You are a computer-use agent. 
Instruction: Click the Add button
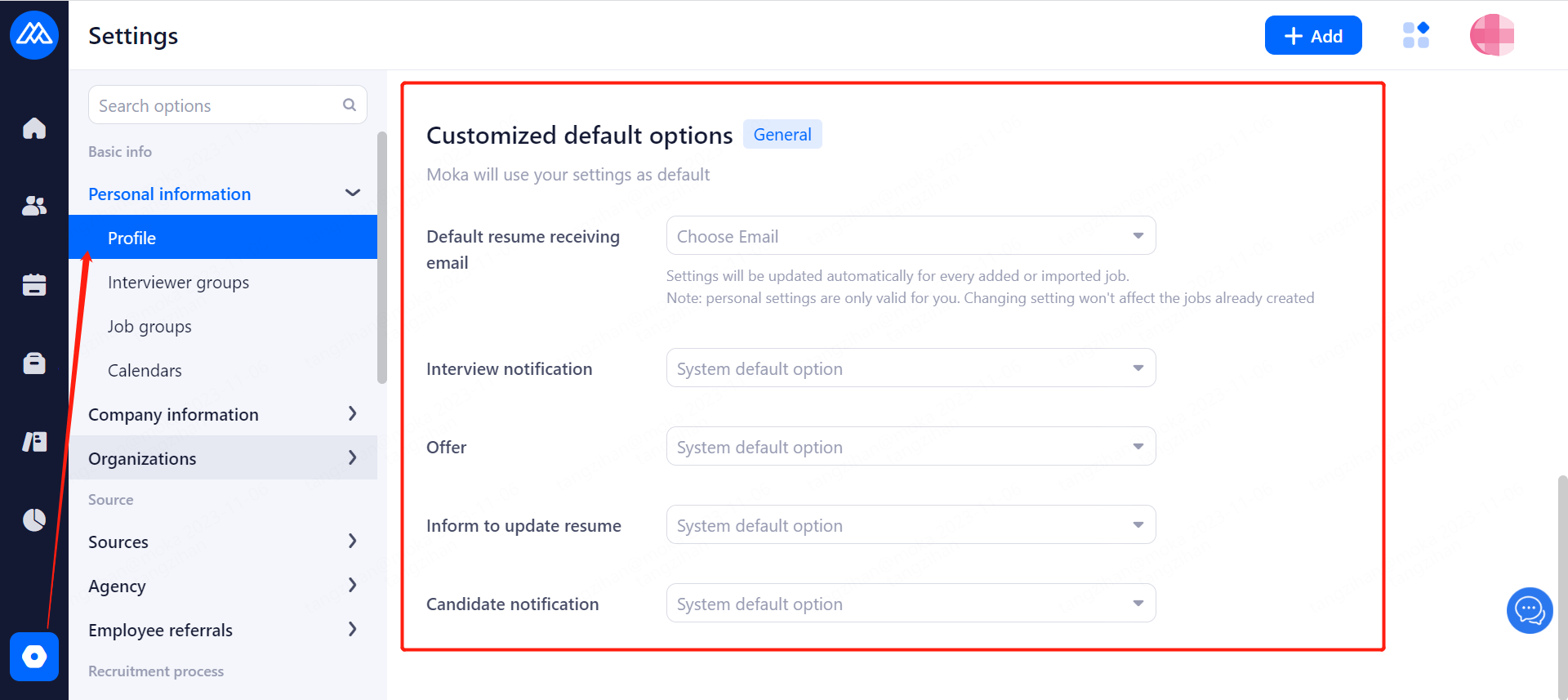1312,36
